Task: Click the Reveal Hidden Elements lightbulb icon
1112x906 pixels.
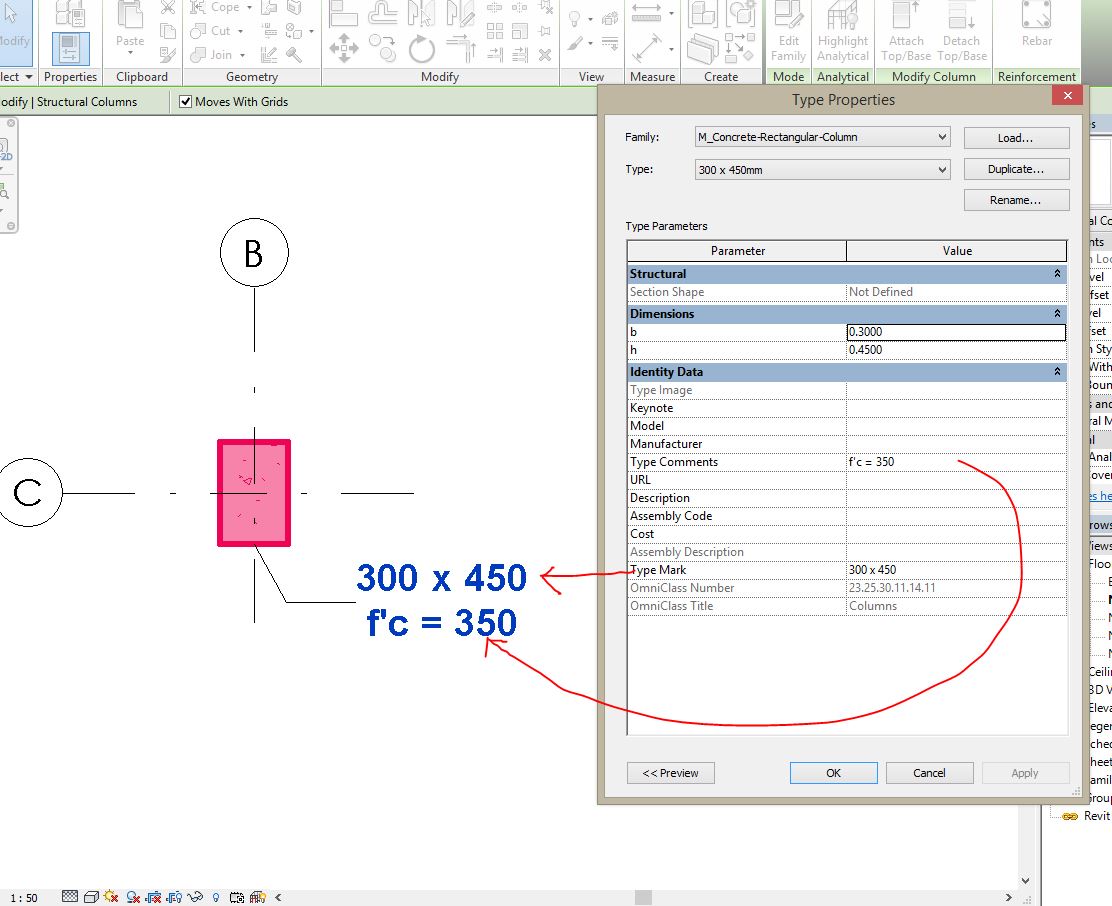Action: pos(216,897)
